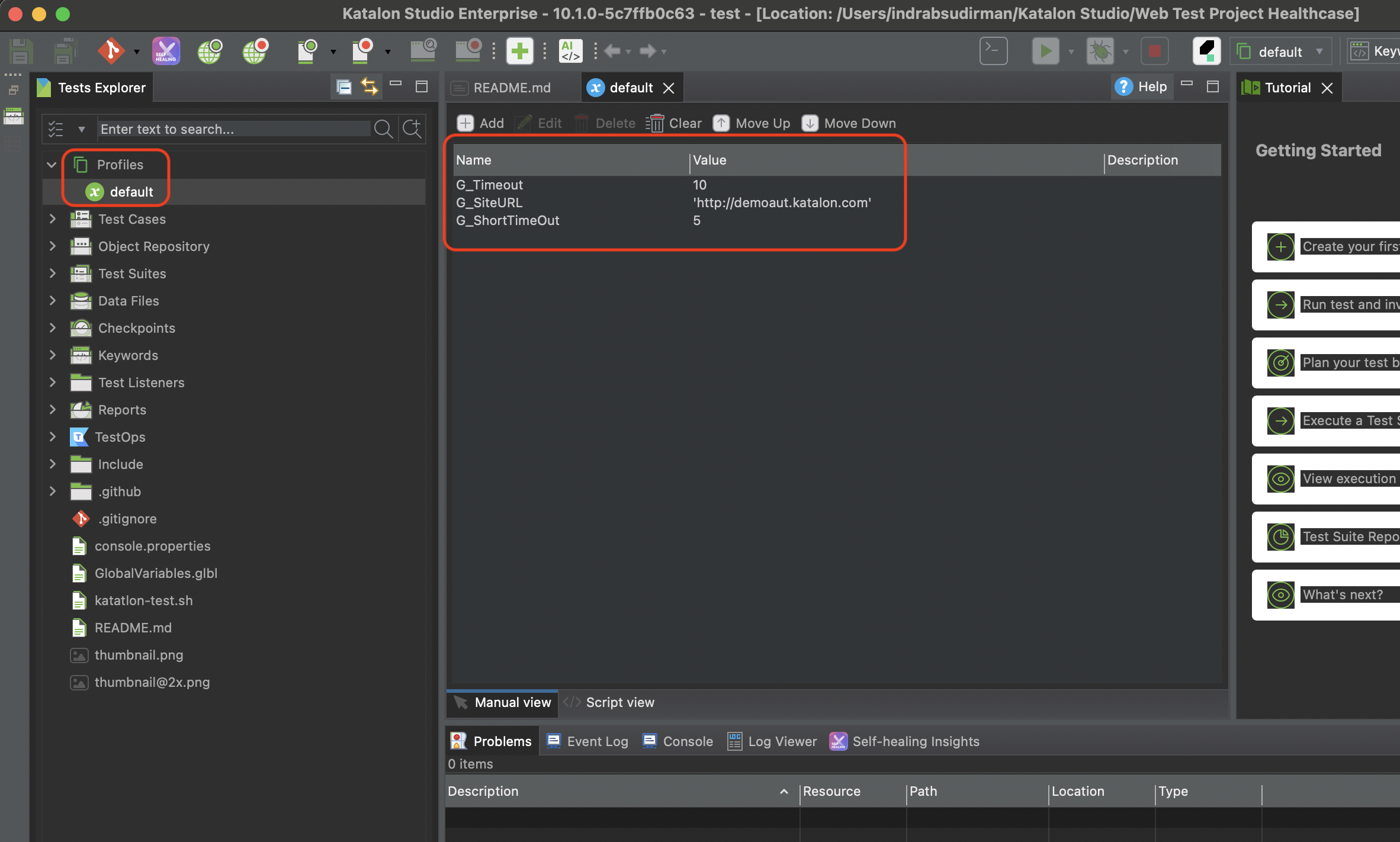Screen dimensions: 1400x842
Task: Click the Record Web globe icon
Action: tap(255, 52)
